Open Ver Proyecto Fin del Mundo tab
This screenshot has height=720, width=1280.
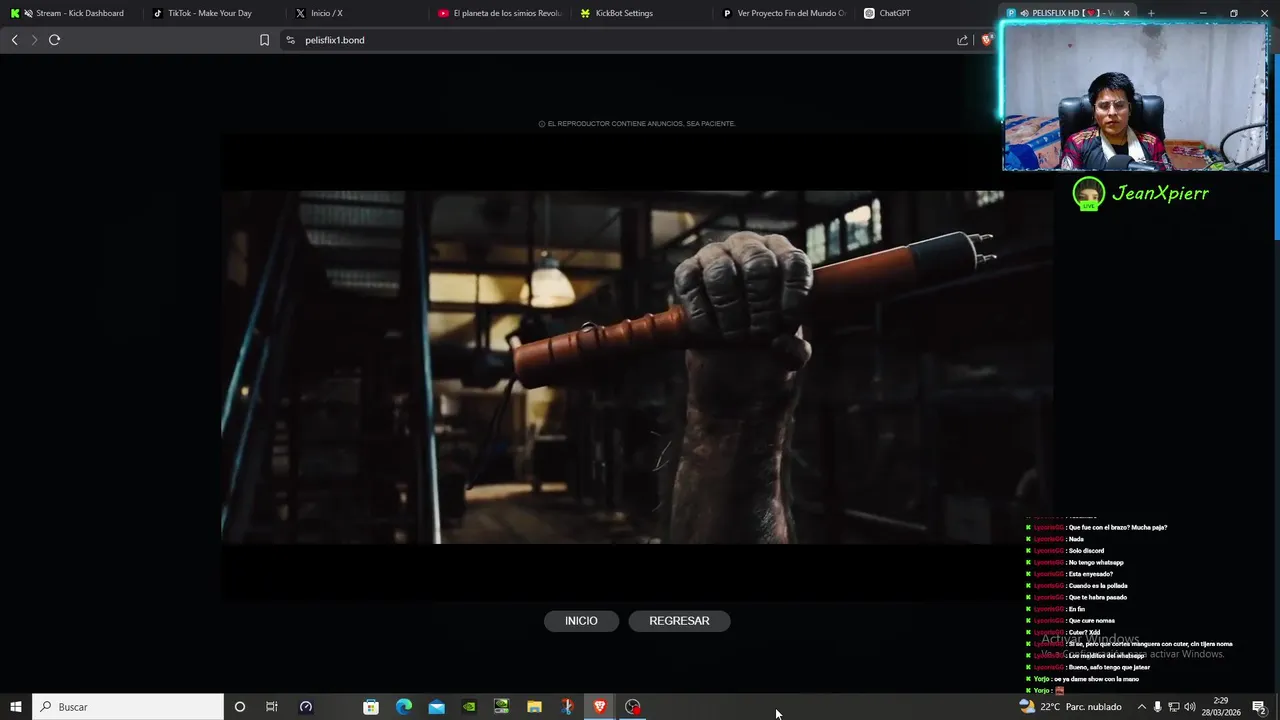[x=785, y=13]
